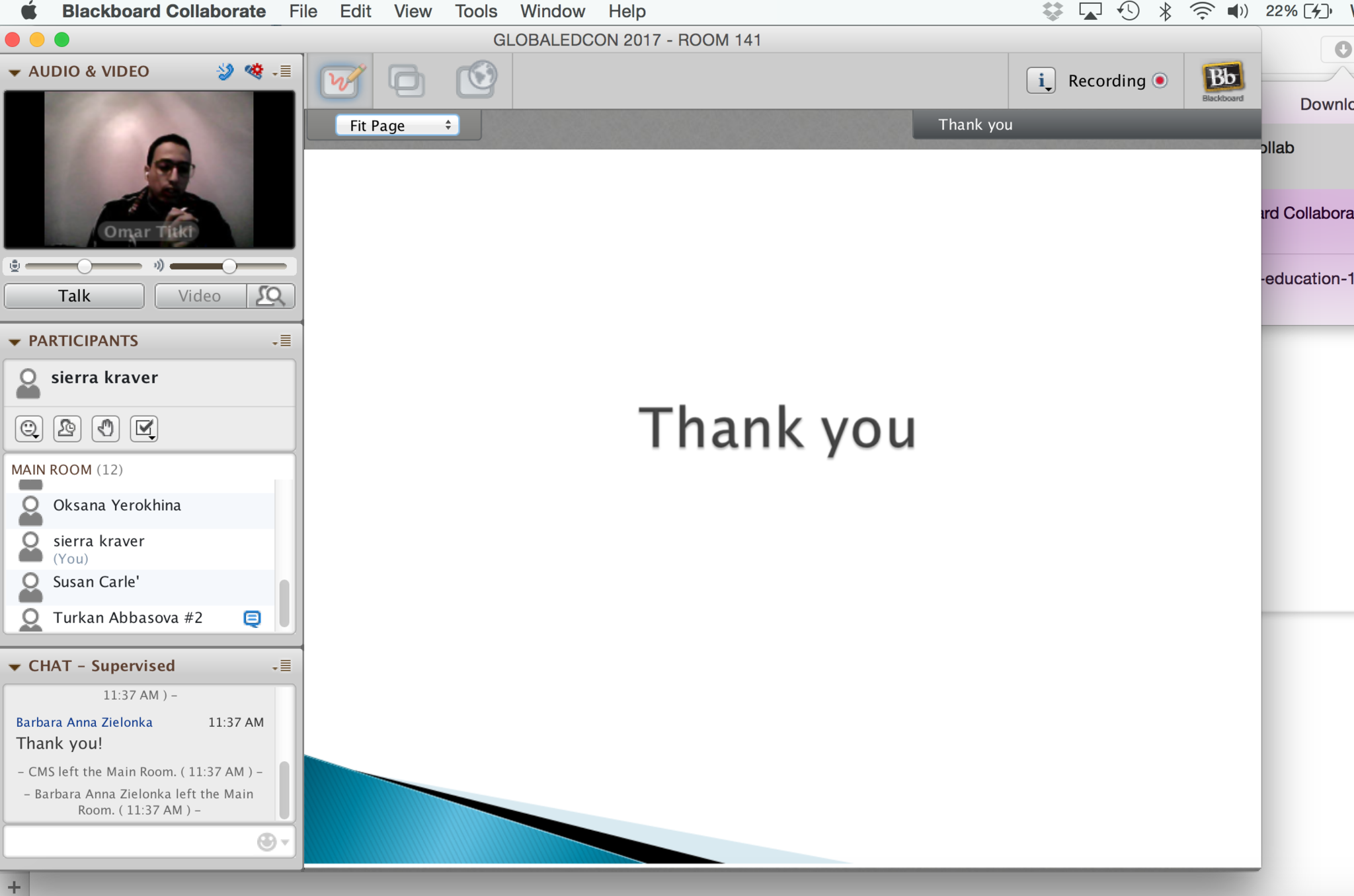The image size is (1354, 896).
Task: Adjust the speaker volume slider
Action: (x=229, y=266)
